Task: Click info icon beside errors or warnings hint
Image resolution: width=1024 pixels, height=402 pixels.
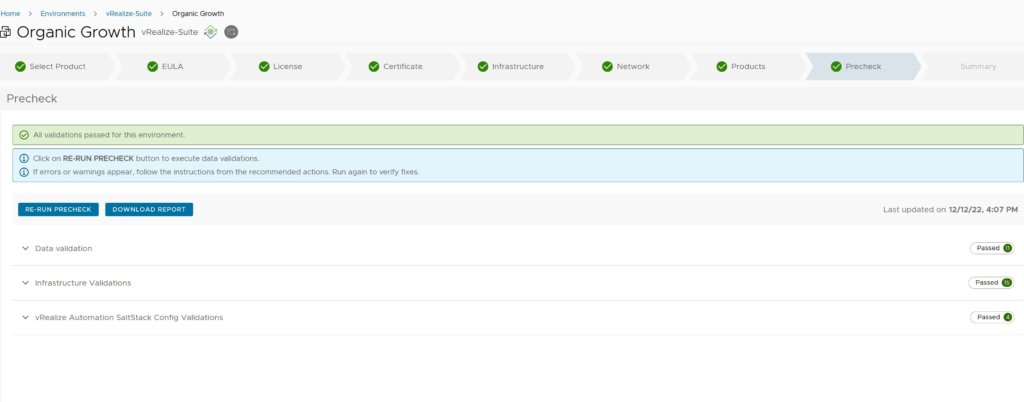Action: (x=24, y=172)
